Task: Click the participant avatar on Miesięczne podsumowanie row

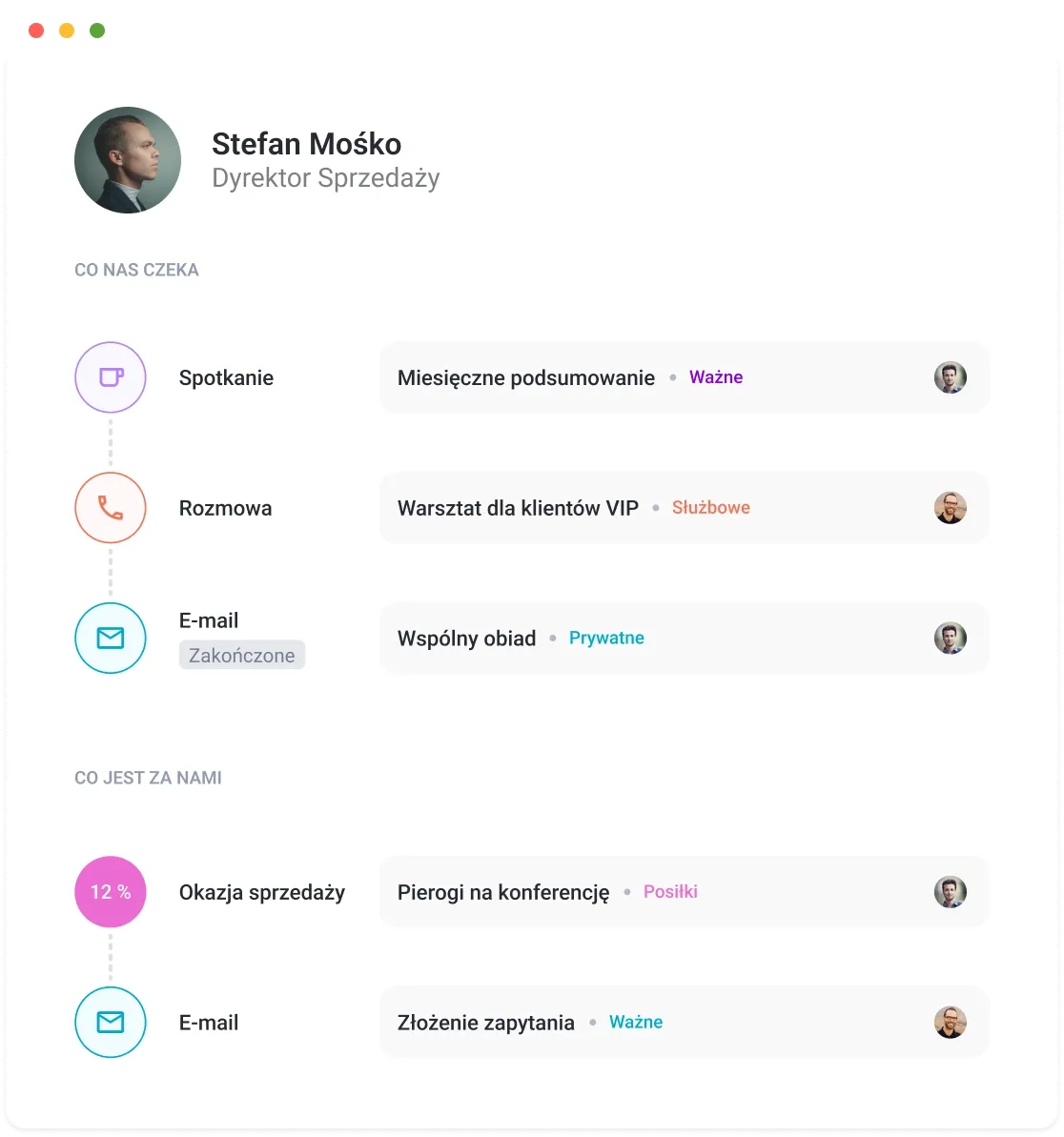Action: tap(951, 377)
